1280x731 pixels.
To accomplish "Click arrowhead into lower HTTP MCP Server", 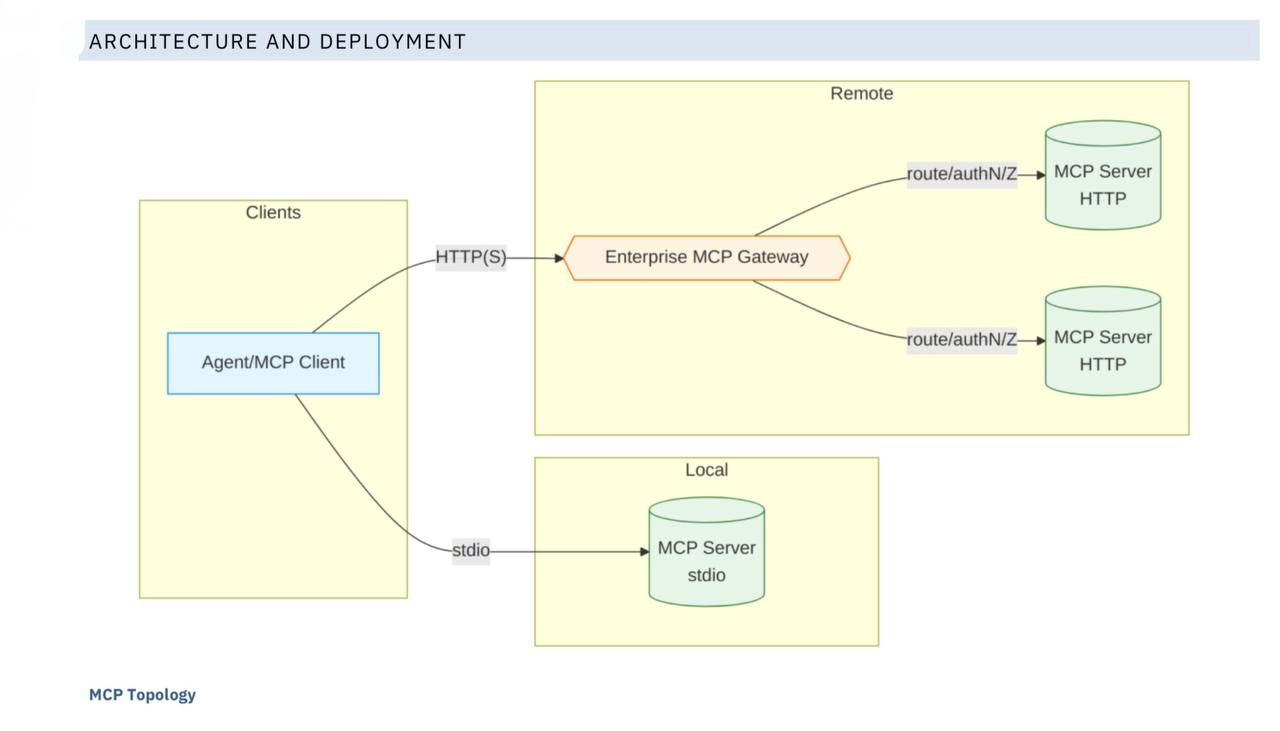I will click(x=1040, y=341).
